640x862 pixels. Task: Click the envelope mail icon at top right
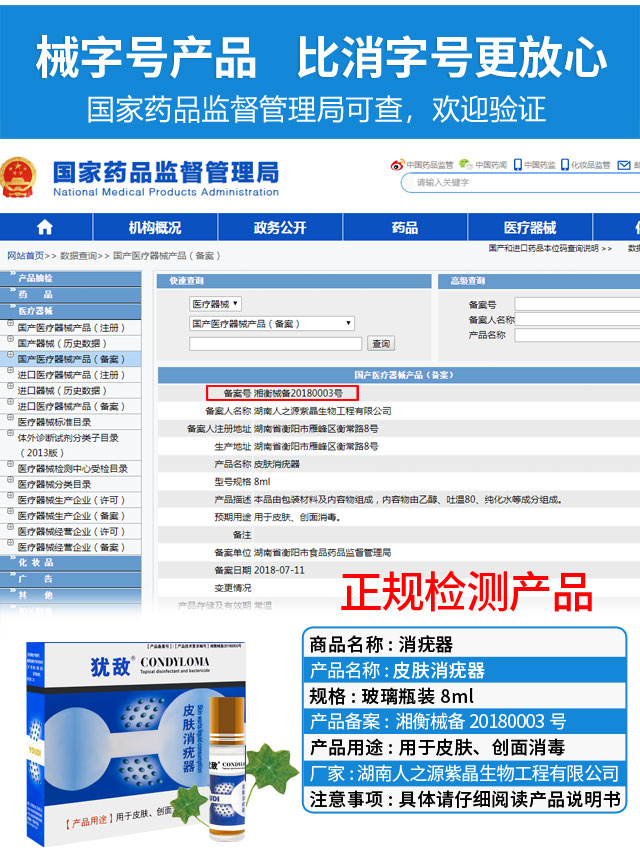pyautogui.click(x=624, y=165)
